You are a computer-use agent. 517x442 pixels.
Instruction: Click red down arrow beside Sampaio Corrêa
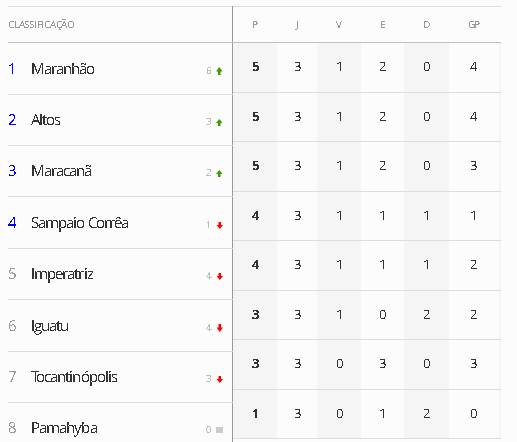(220, 226)
